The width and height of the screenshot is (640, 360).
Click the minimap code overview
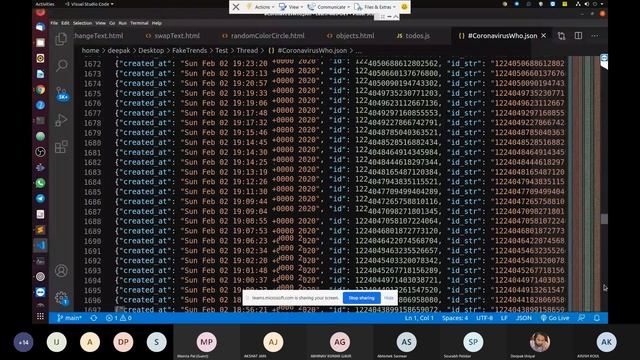pos(584,184)
